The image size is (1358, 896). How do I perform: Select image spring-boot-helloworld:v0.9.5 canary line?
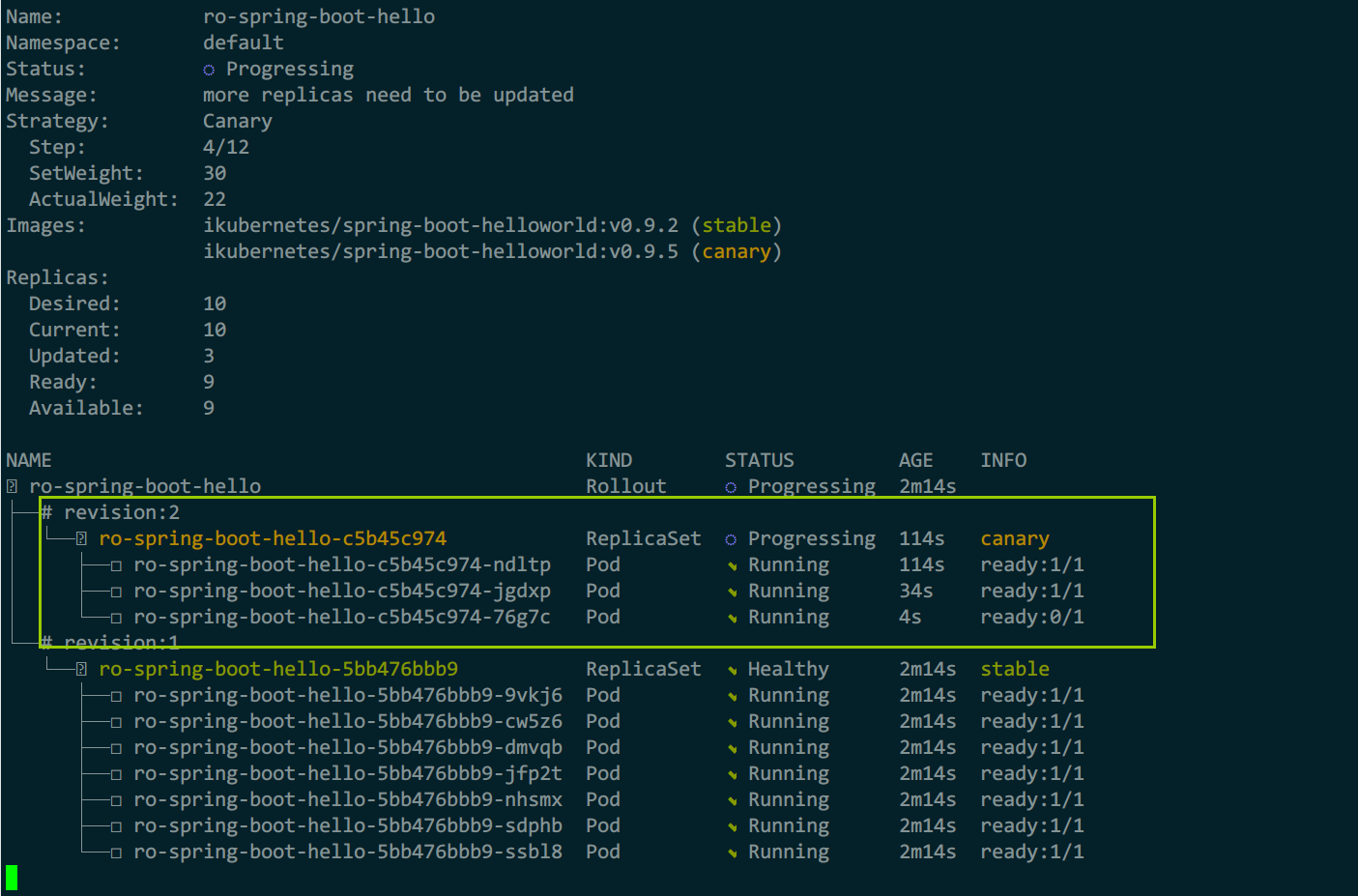click(x=492, y=251)
